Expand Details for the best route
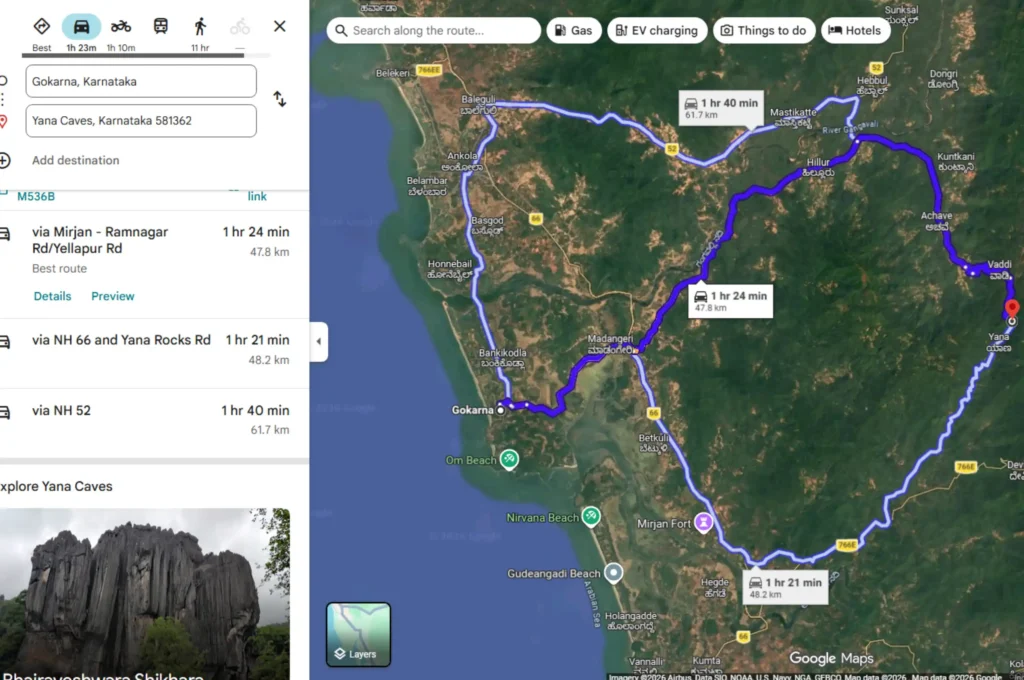 [x=51, y=296]
